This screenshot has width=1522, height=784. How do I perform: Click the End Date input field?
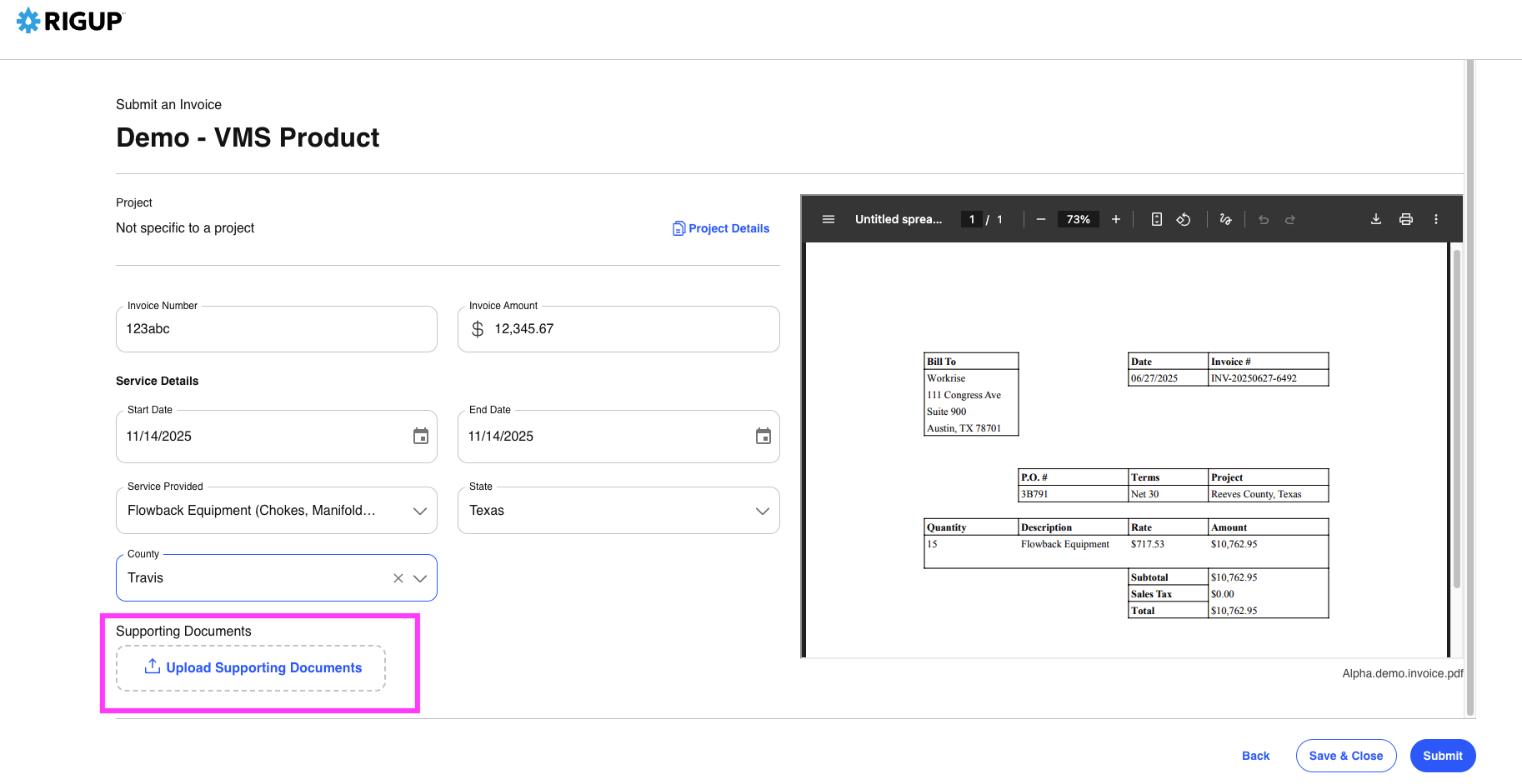(x=618, y=437)
